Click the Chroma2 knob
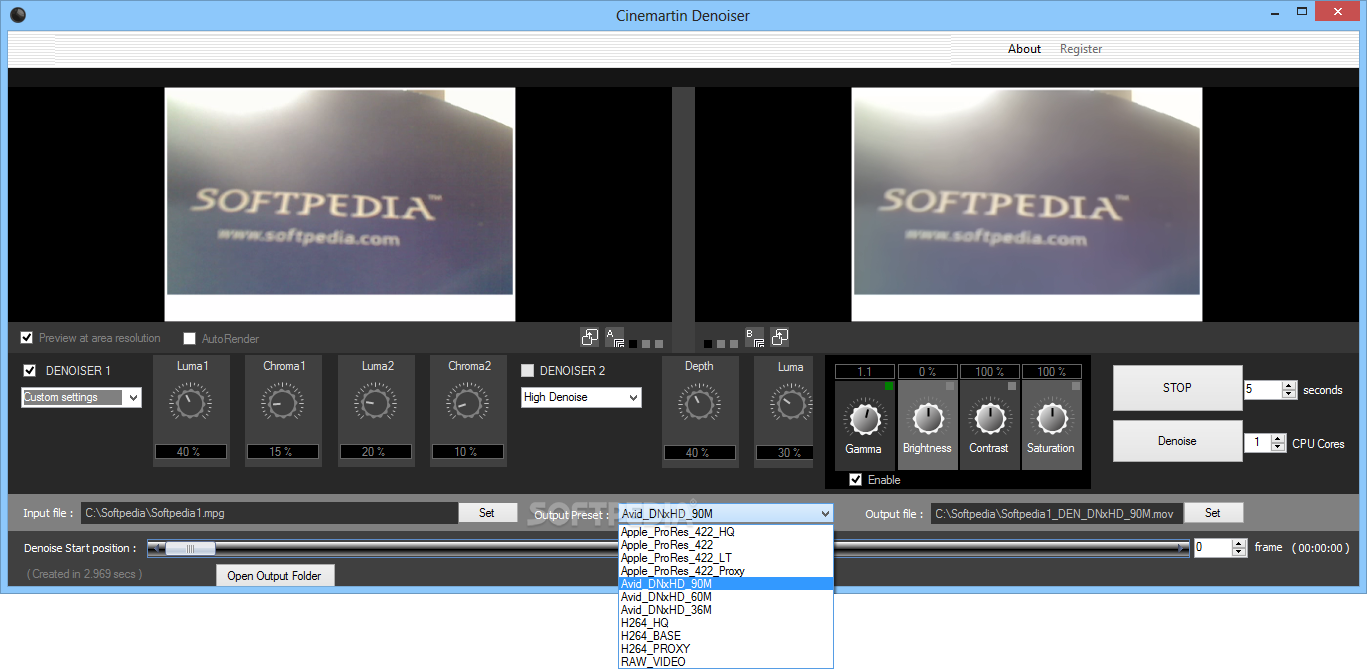 [x=467, y=403]
